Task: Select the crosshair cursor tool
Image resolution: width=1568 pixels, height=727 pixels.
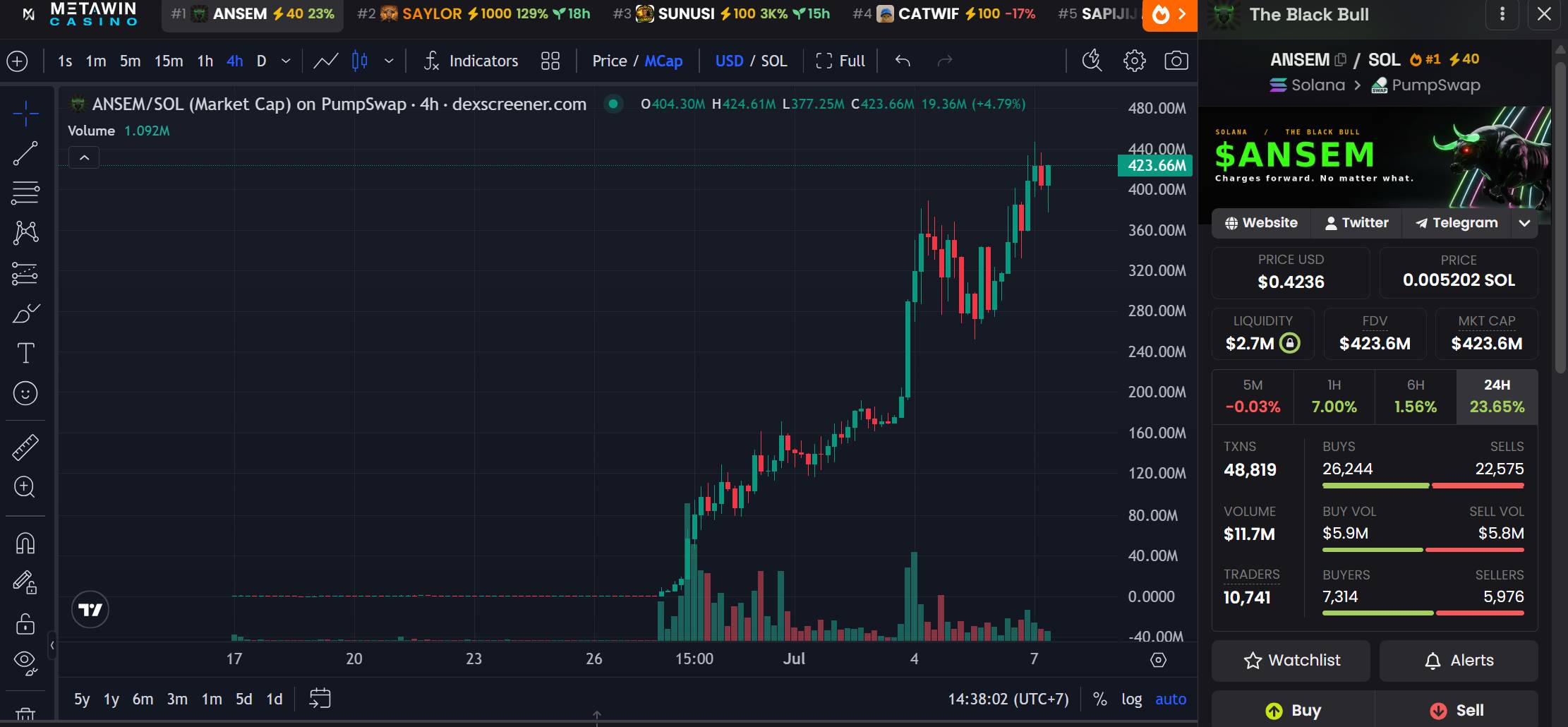Action: click(25, 113)
